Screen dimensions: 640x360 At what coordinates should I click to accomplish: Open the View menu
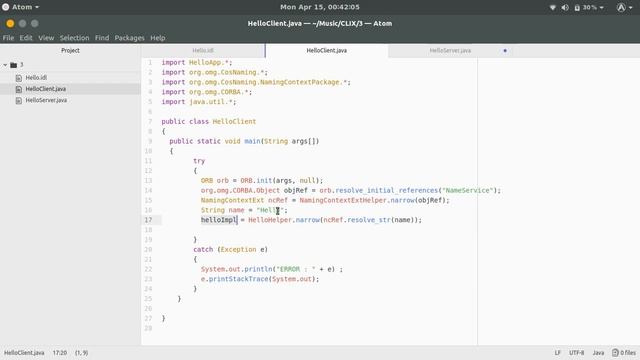click(46, 38)
